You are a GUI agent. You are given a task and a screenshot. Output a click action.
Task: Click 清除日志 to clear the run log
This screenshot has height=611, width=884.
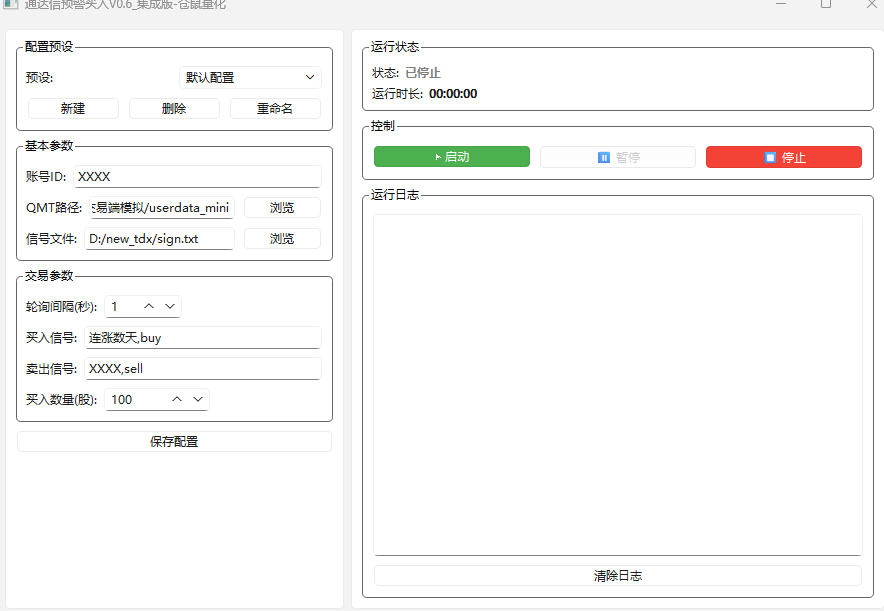pos(617,576)
